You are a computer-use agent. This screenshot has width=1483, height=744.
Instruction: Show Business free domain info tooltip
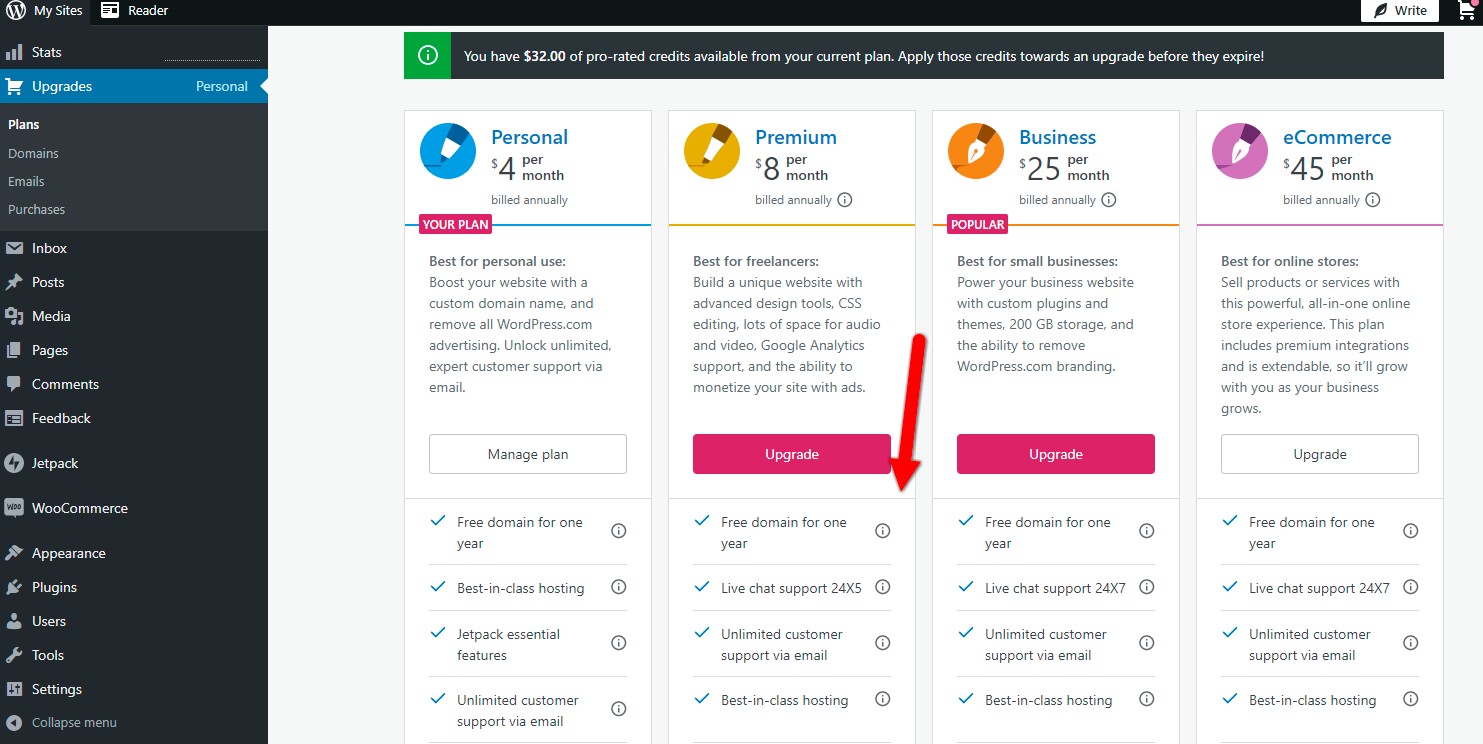1146,531
